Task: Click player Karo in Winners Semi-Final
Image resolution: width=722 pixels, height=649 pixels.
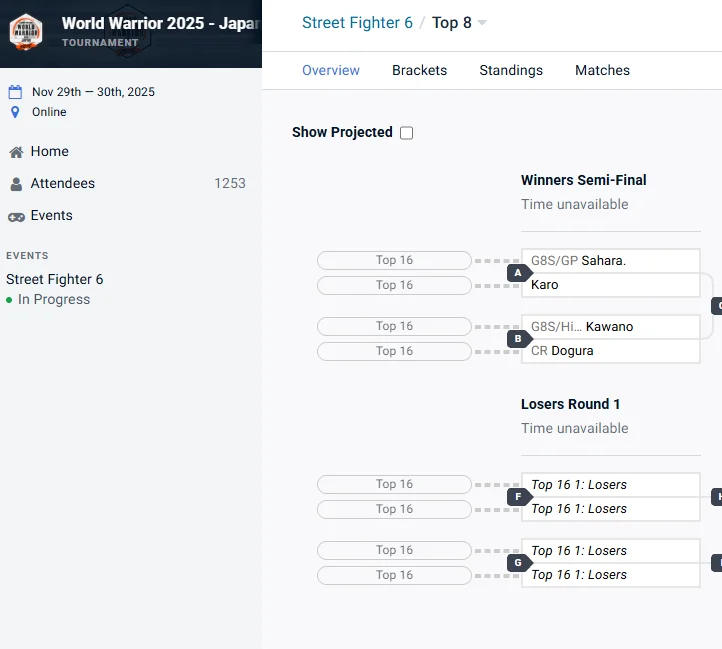Action: click(x=545, y=285)
